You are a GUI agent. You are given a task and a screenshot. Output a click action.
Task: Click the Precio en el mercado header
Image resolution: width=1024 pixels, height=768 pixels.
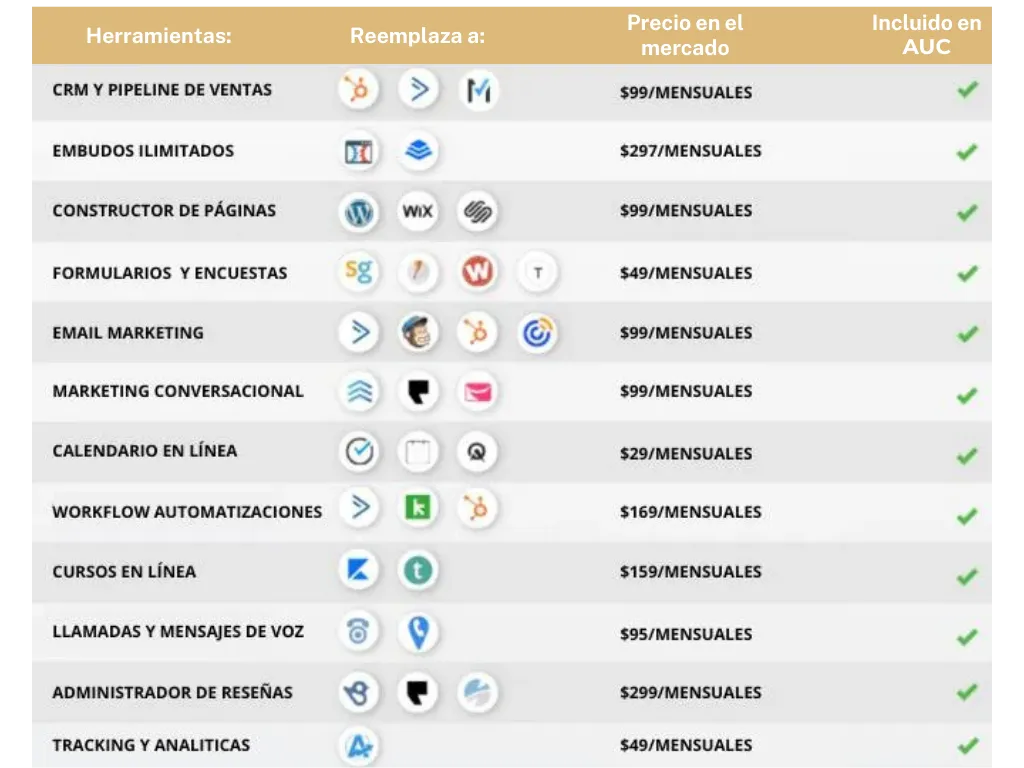coord(685,36)
